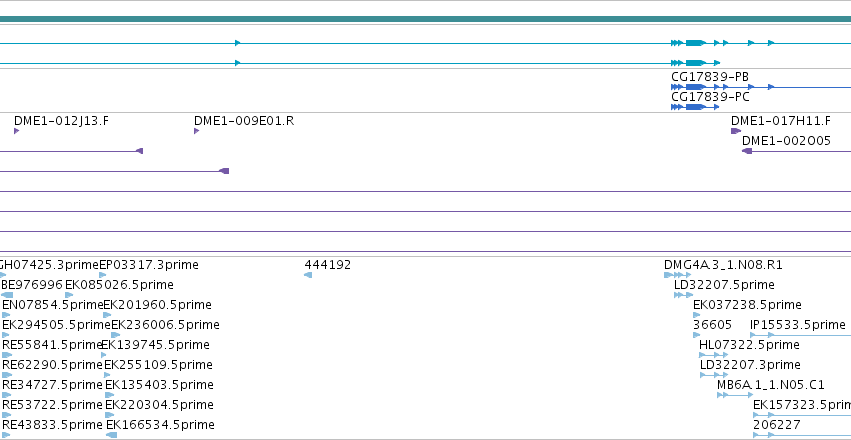Click the blue exon glyph under CG17839-PC

(x=695, y=107)
